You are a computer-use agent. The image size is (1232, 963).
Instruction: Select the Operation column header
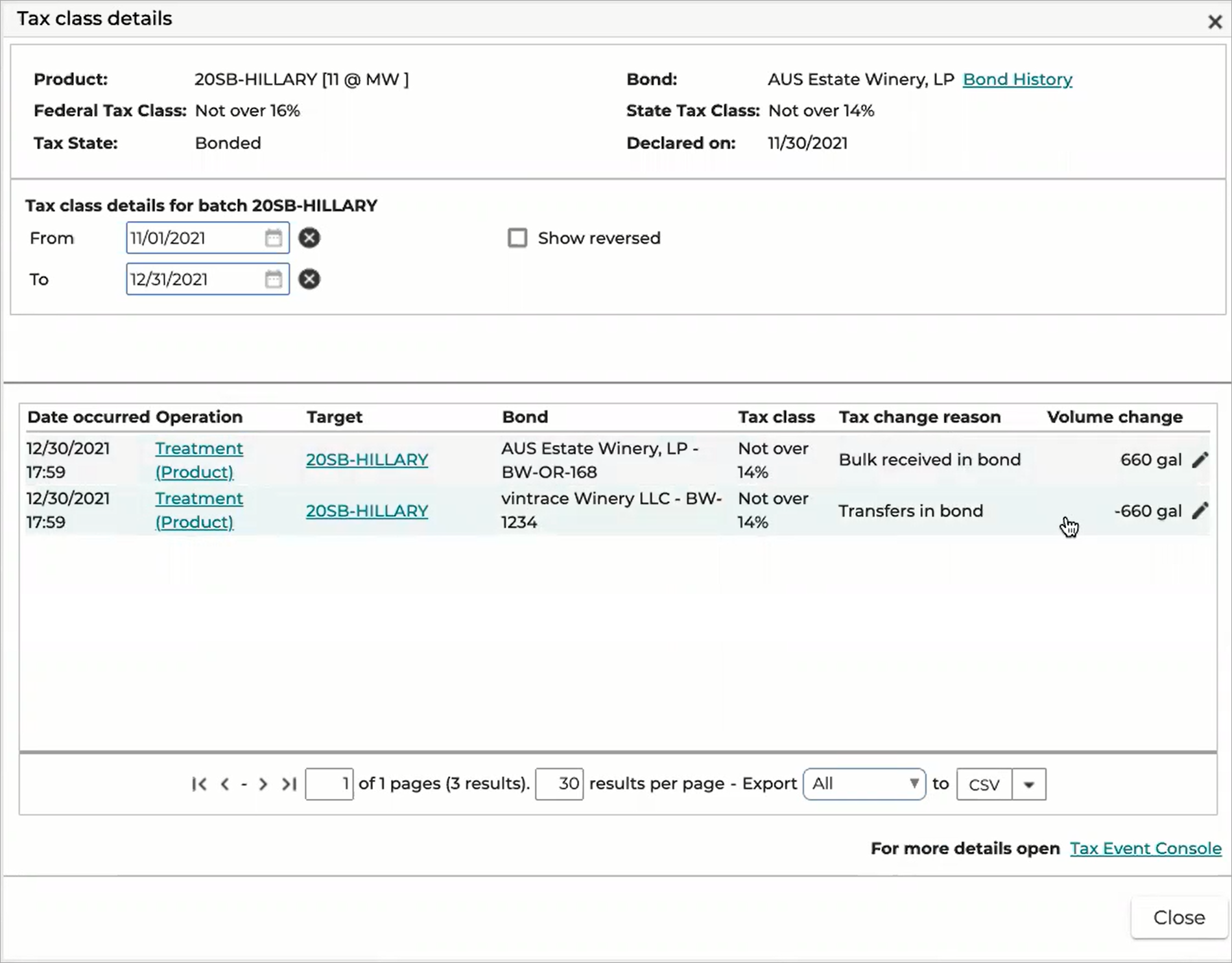point(199,417)
